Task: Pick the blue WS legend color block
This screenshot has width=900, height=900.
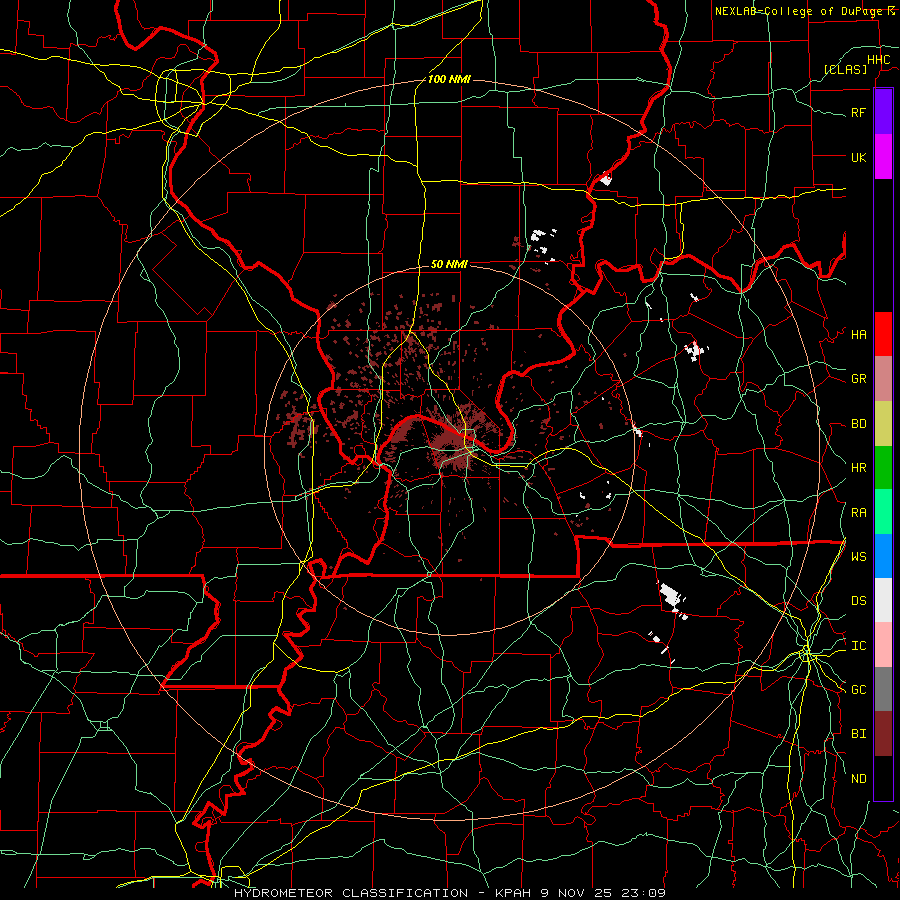Action: click(x=883, y=556)
